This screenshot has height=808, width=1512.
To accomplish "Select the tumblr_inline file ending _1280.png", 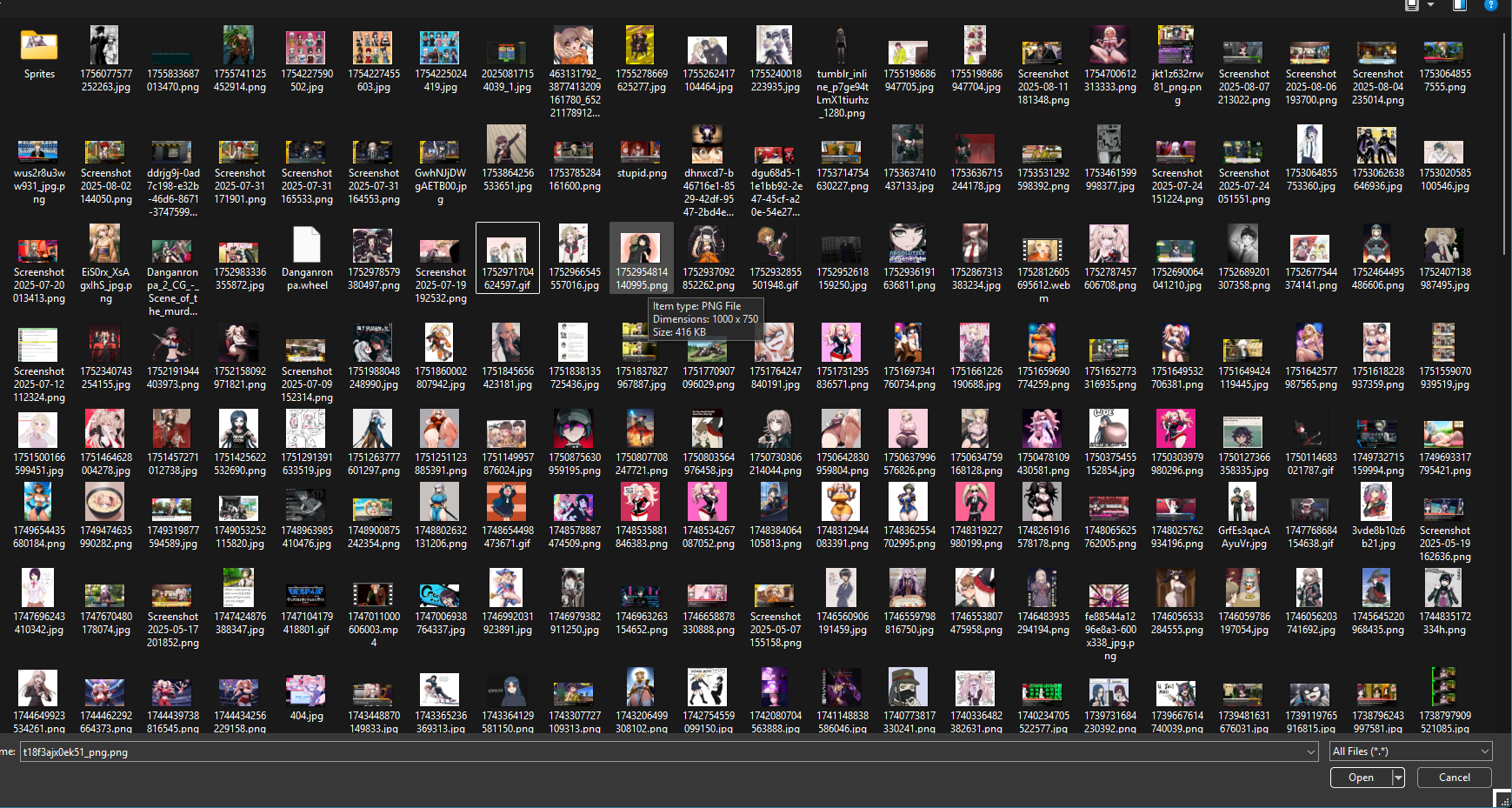I will tap(843, 45).
